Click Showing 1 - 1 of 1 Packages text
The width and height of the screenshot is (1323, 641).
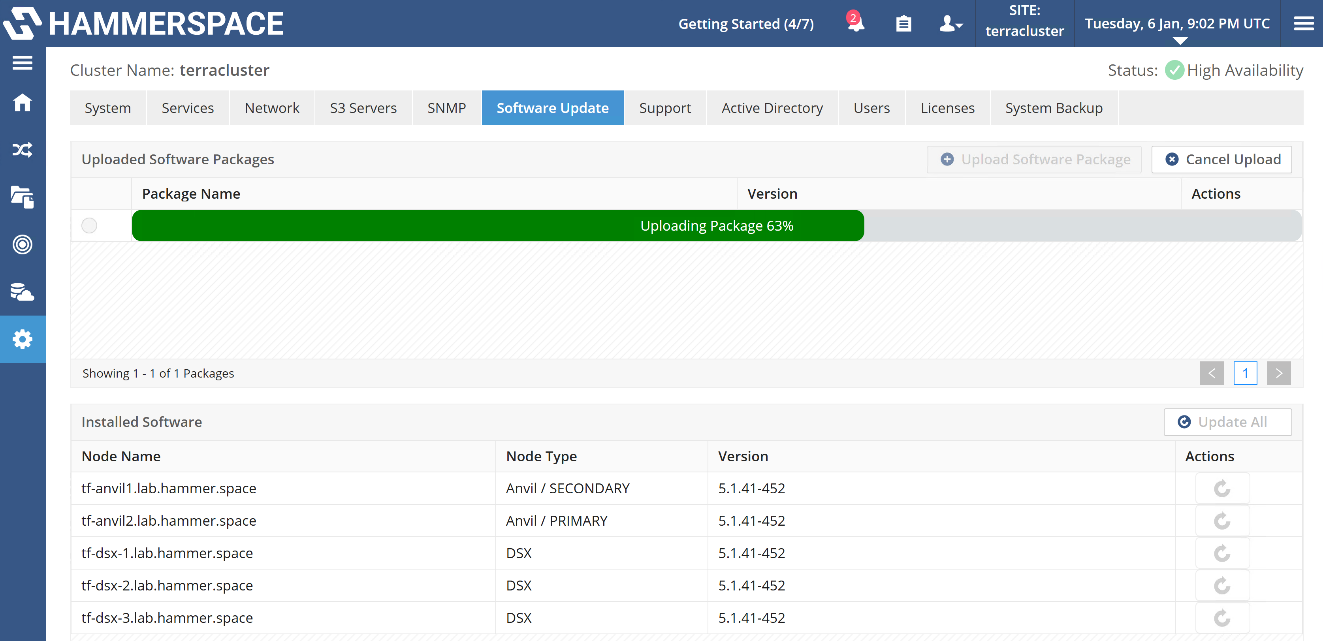(158, 373)
